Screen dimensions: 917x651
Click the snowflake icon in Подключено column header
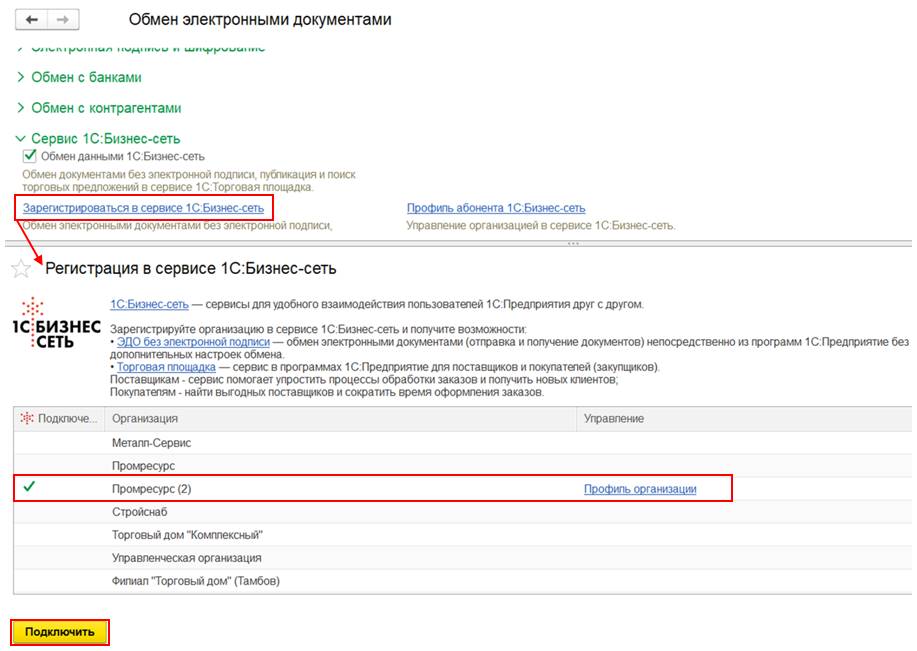coord(27,418)
